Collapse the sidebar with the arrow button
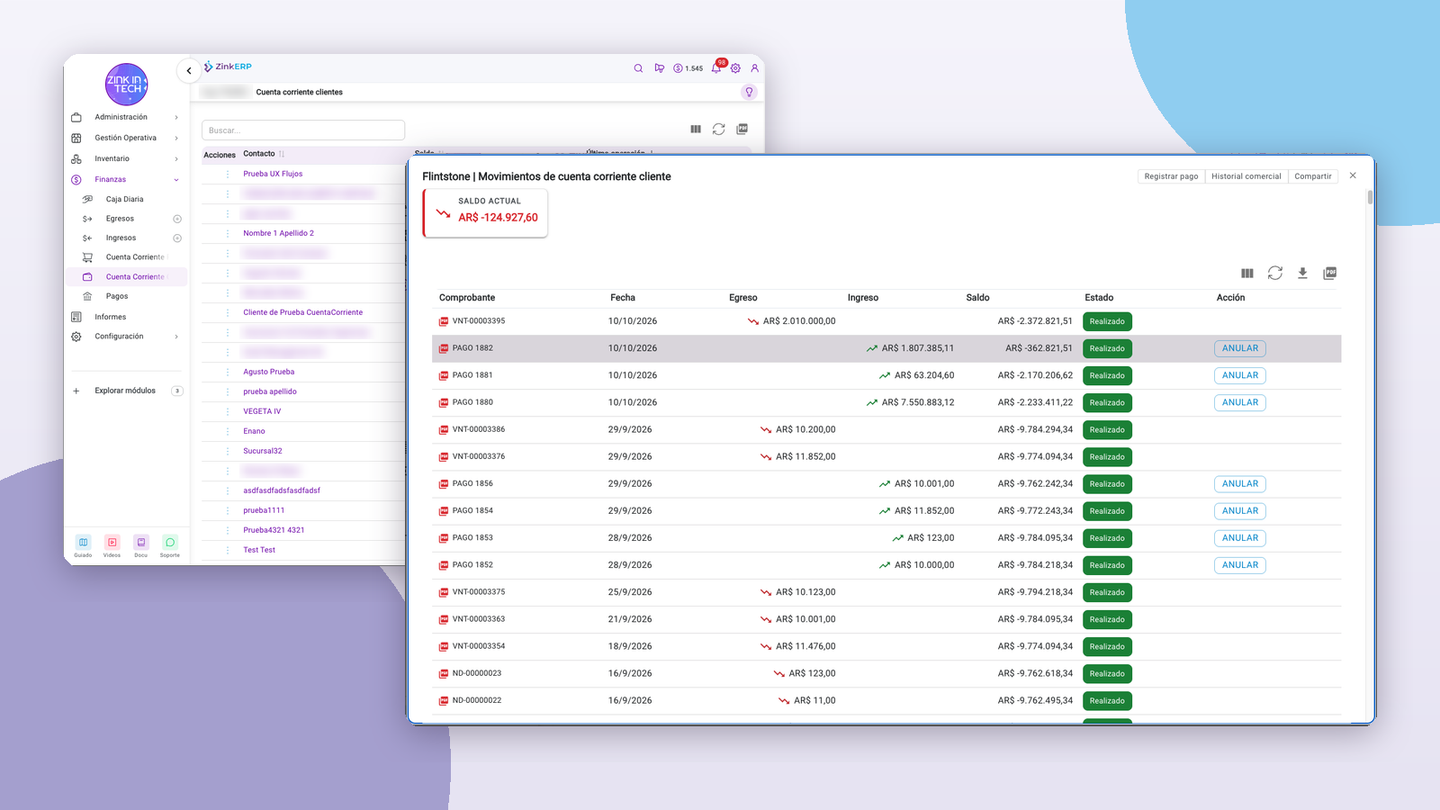The image size is (1440, 810). [189, 71]
